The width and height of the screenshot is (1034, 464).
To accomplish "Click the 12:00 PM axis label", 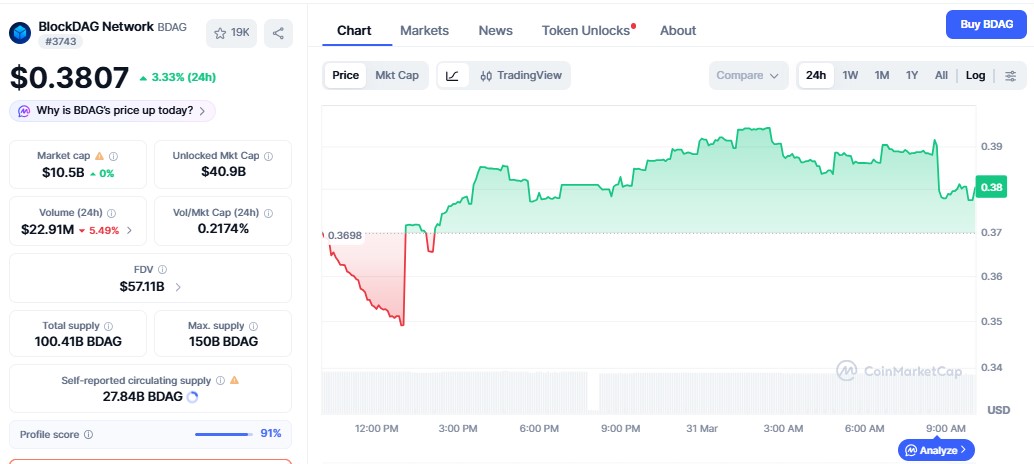I will (377, 428).
